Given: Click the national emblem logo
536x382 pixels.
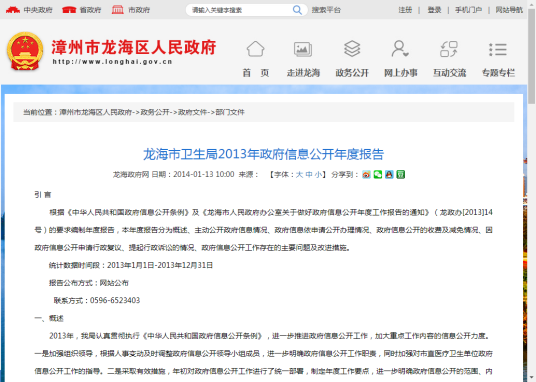Looking at the screenshot, I should tap(25, 51).
